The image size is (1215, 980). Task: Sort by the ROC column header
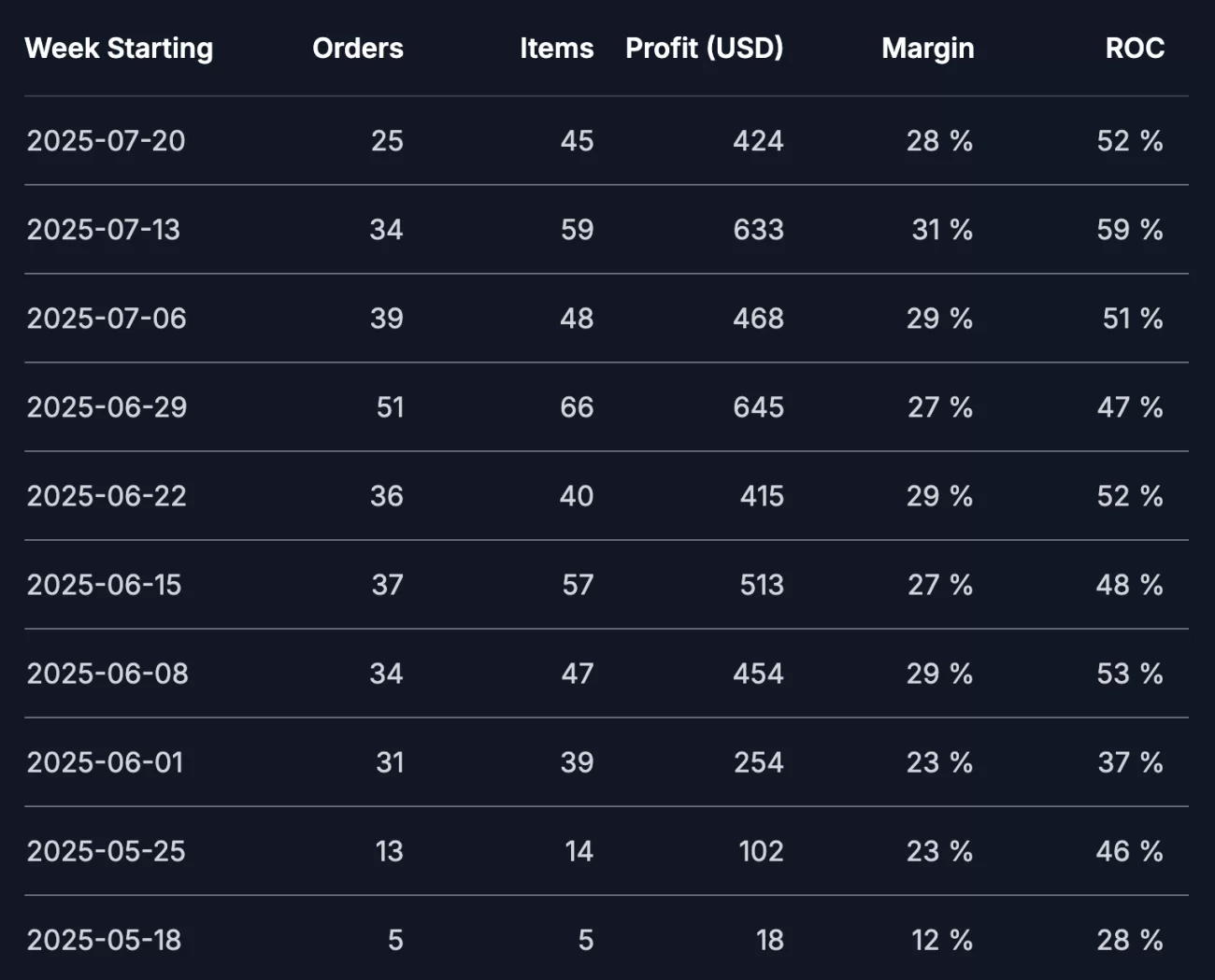(1135, 49)
